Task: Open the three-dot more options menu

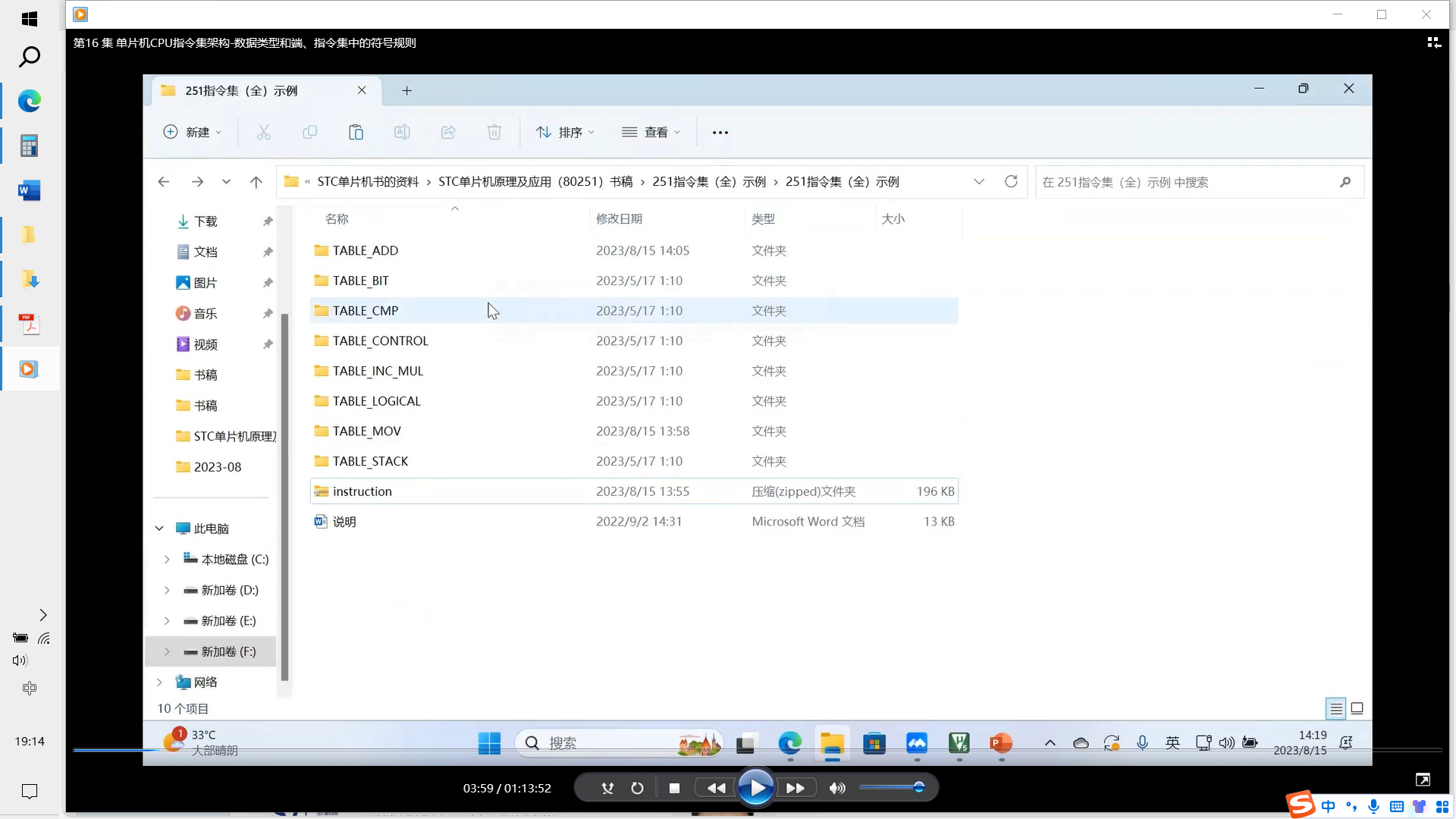Action: tap(720, 133)
